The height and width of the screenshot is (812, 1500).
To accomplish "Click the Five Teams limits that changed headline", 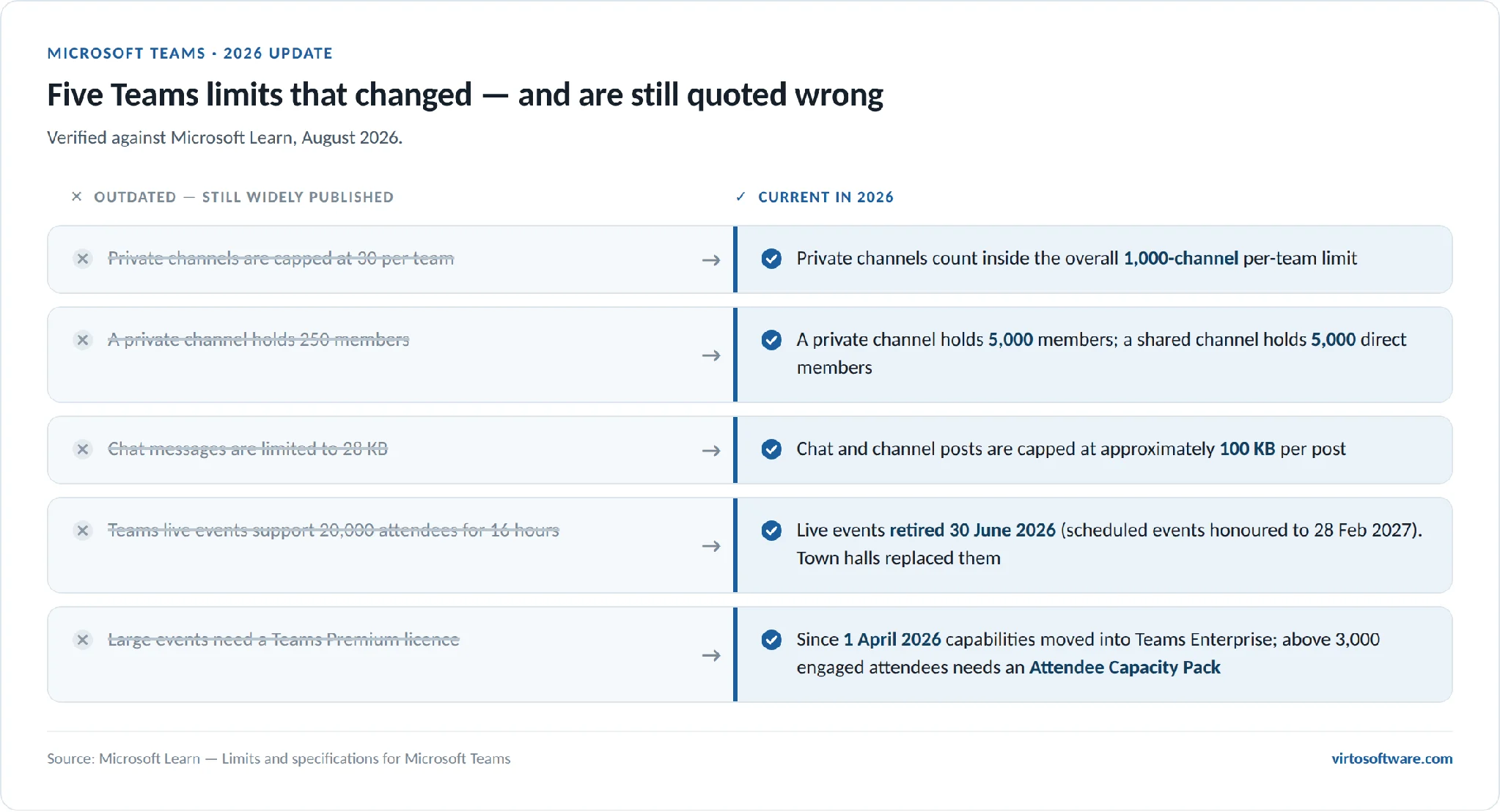I will [465, 95].
